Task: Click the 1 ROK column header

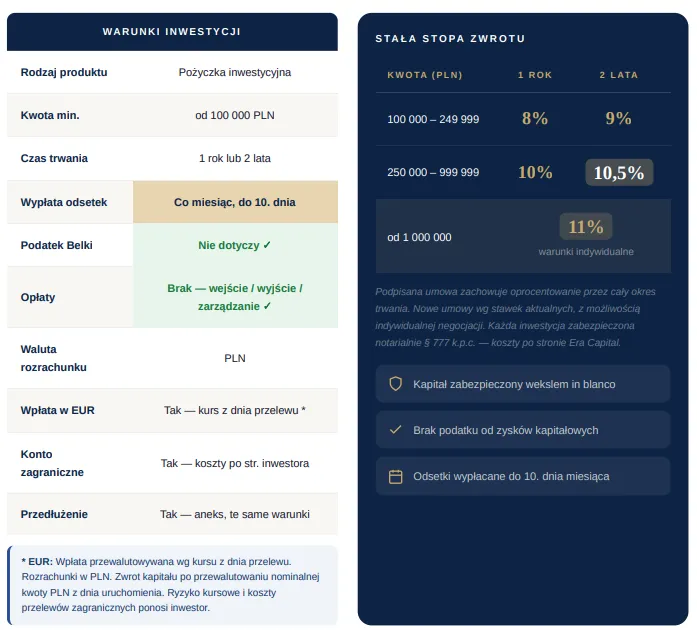Action: pyautogui.click(x=535, y=75)
